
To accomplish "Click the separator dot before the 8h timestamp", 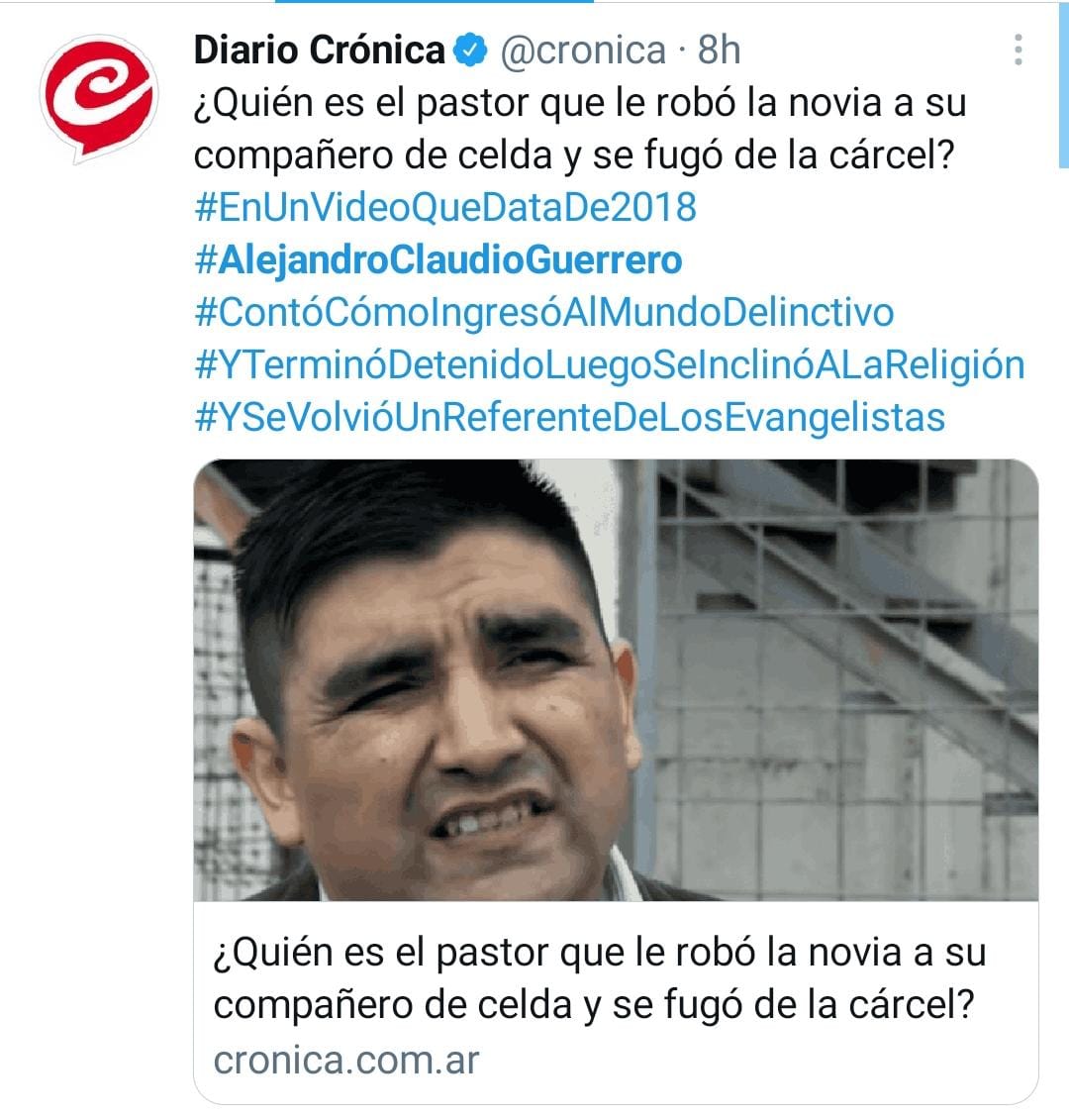I will tap(682, 51).
